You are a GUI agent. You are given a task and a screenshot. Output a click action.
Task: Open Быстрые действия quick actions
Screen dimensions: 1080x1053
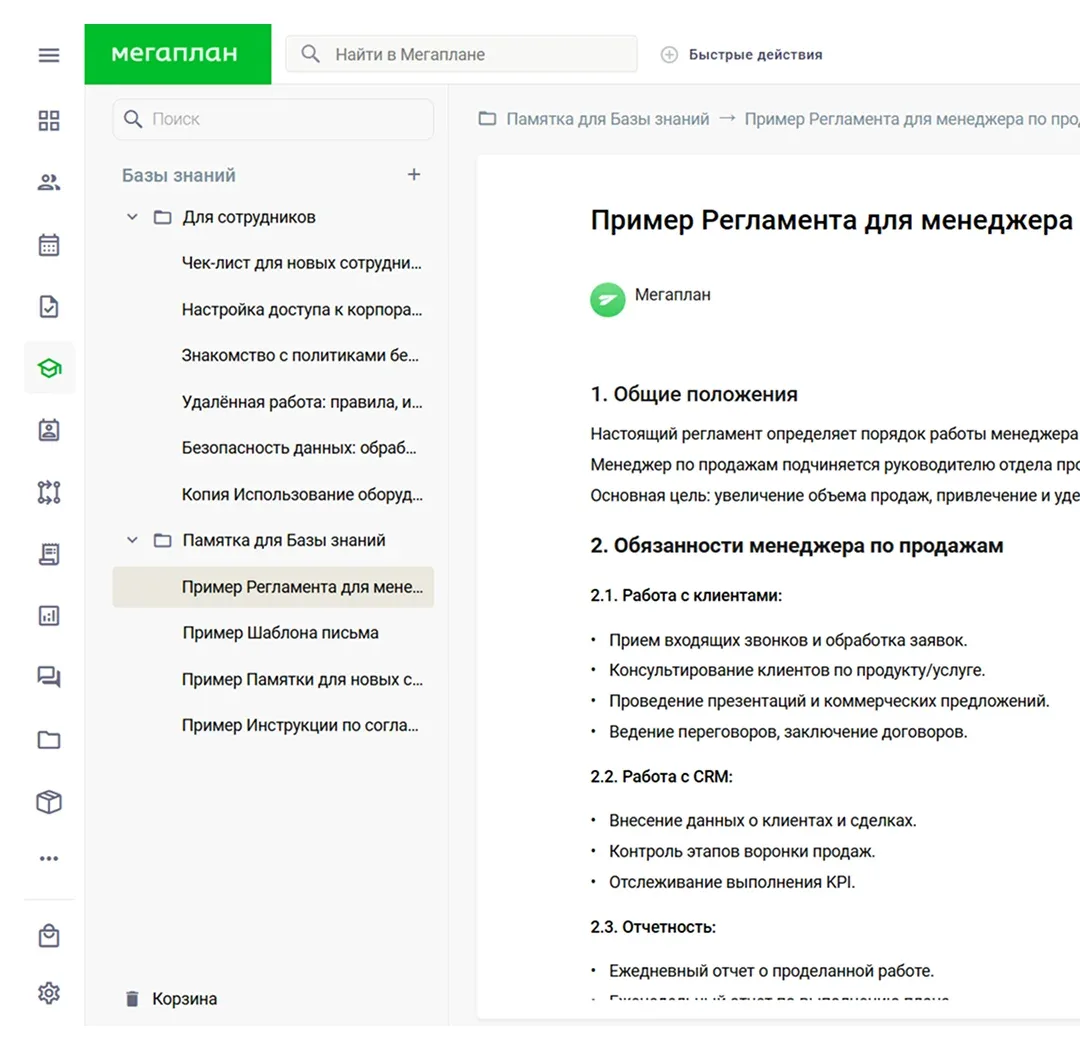coord(742,54)
